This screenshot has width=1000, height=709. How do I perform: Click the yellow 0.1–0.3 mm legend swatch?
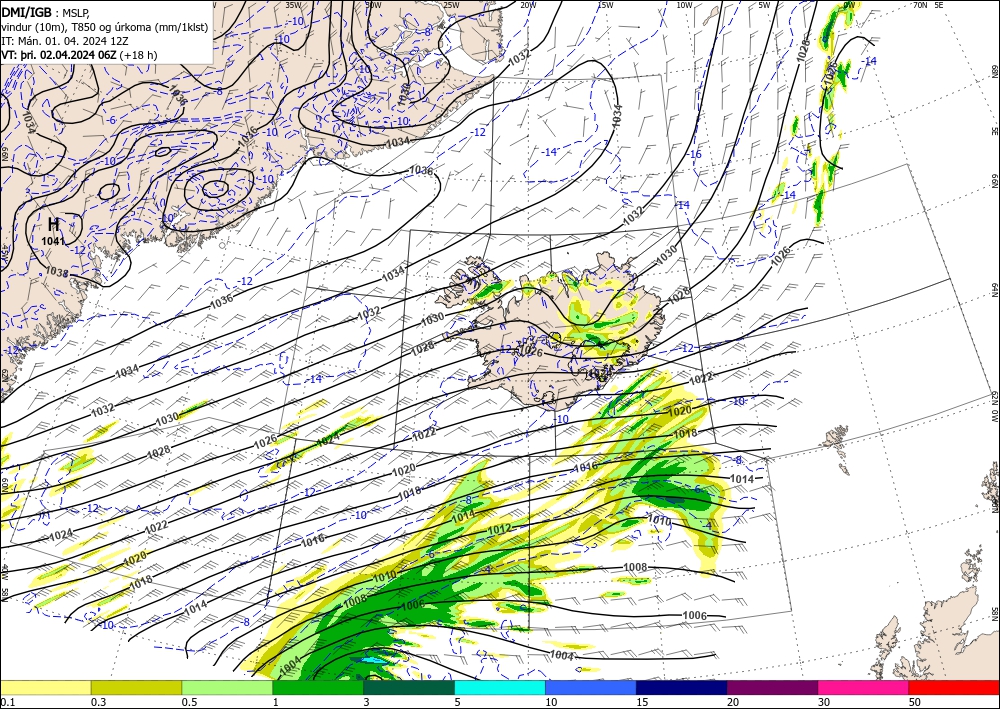click(x=45, y=687)
